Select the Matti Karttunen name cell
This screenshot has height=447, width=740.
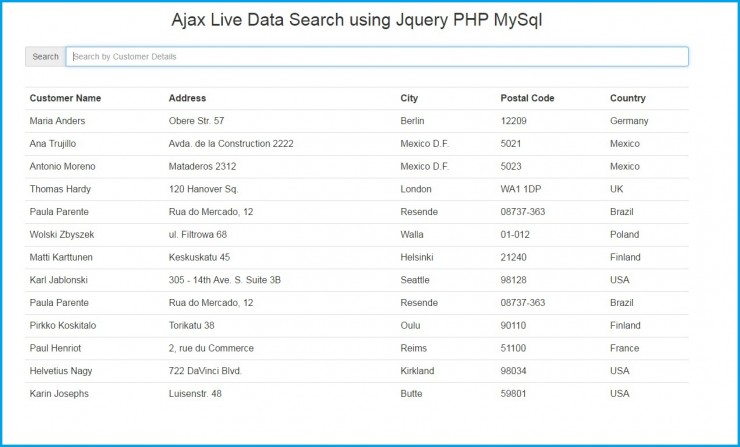(61, 257)
